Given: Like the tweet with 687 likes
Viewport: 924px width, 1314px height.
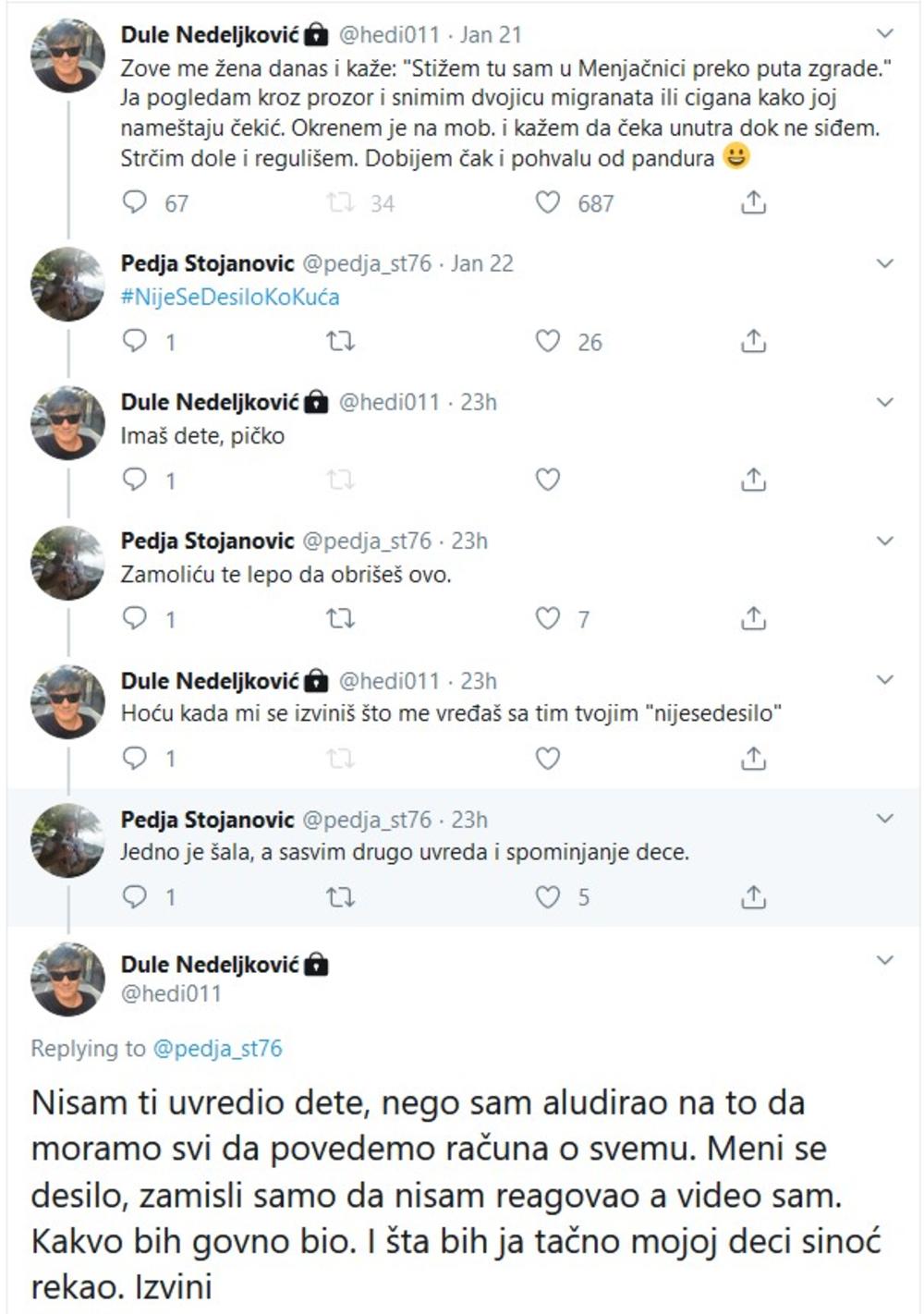Looking at the screenshot, I should 548,202.
